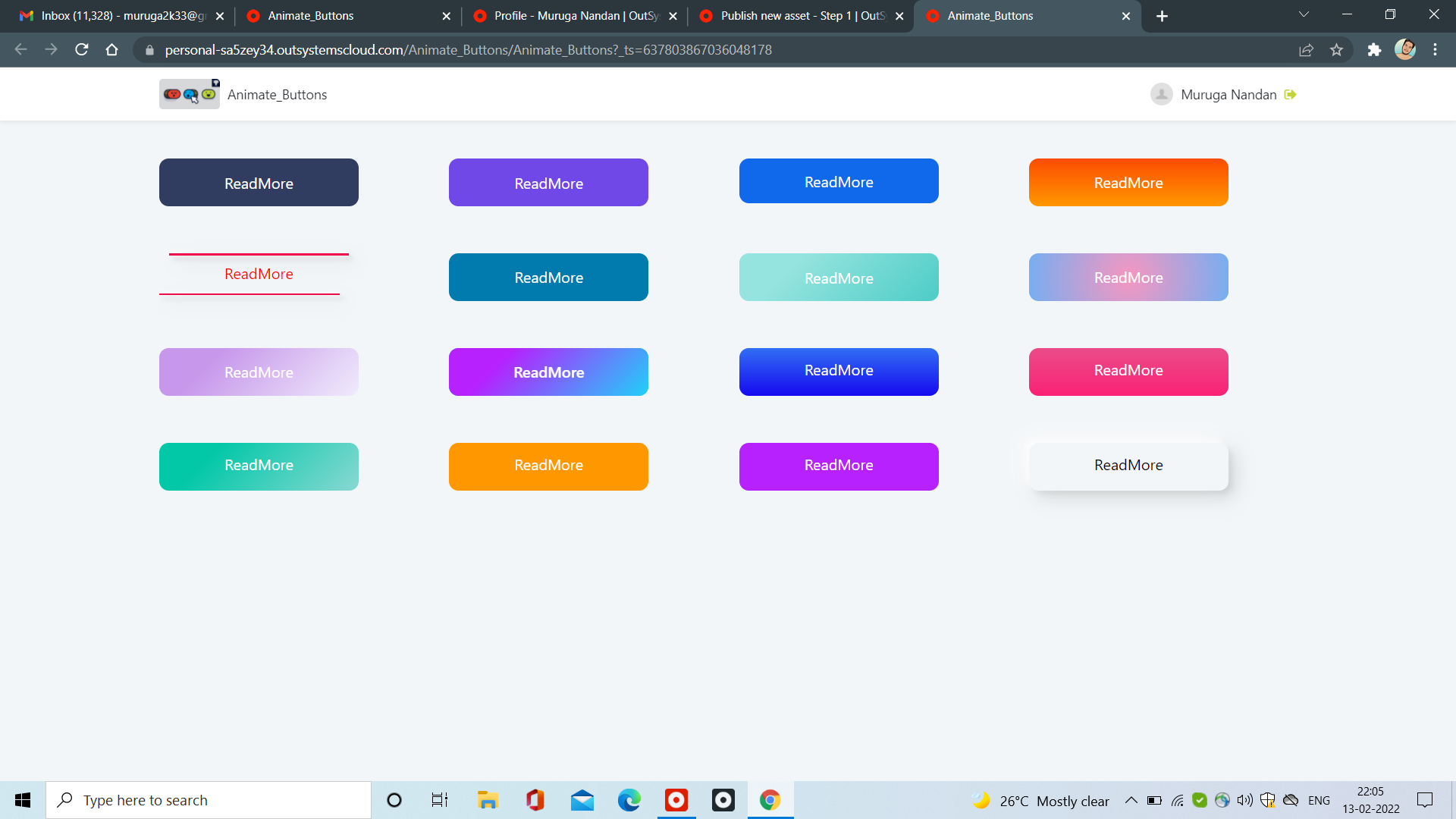The height and width of the screenshot is (819, 1456).
Task: Go back to the previous page
Action: pos(21,50)
